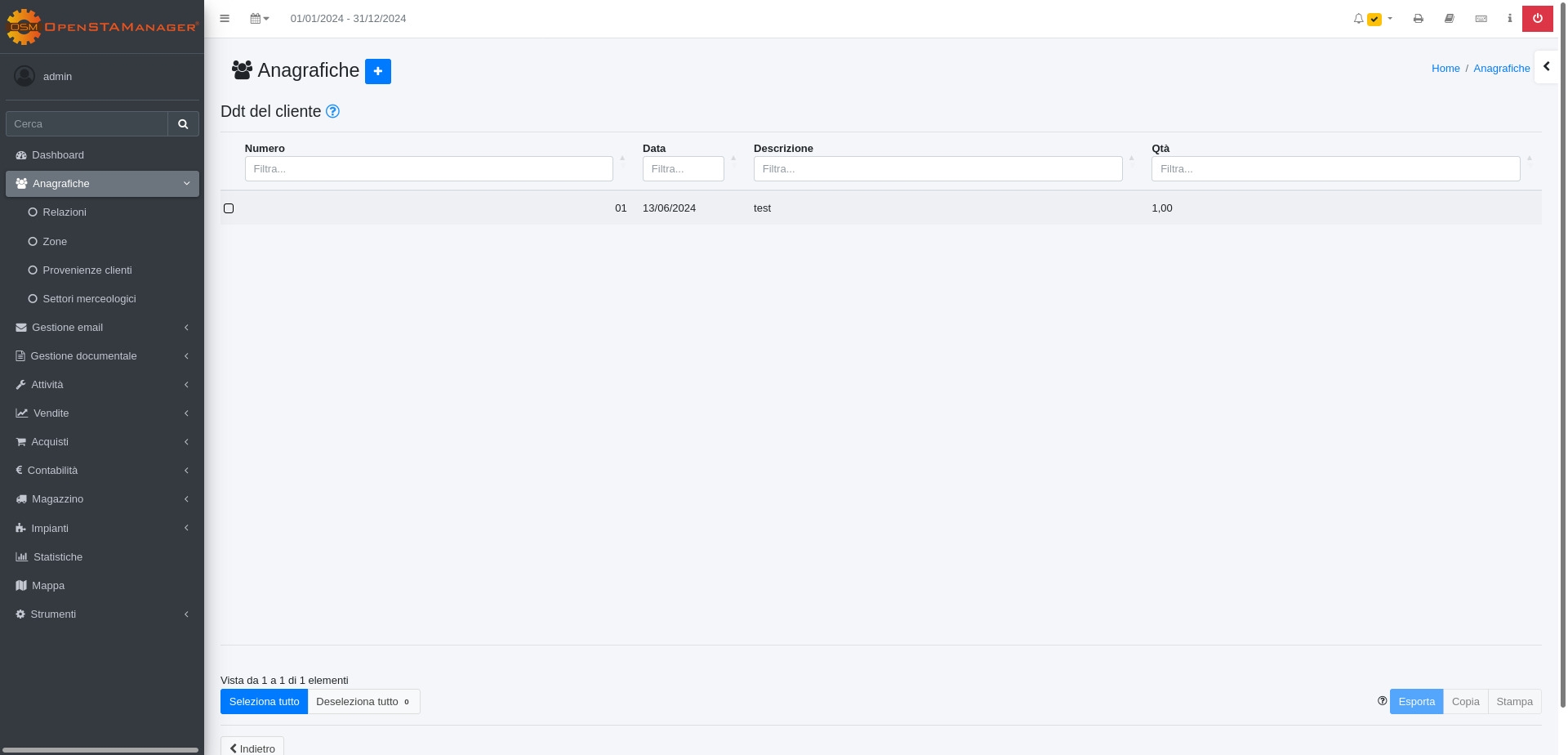
Task: Click the red logout power button
Action: click(x=1537, y=19)
